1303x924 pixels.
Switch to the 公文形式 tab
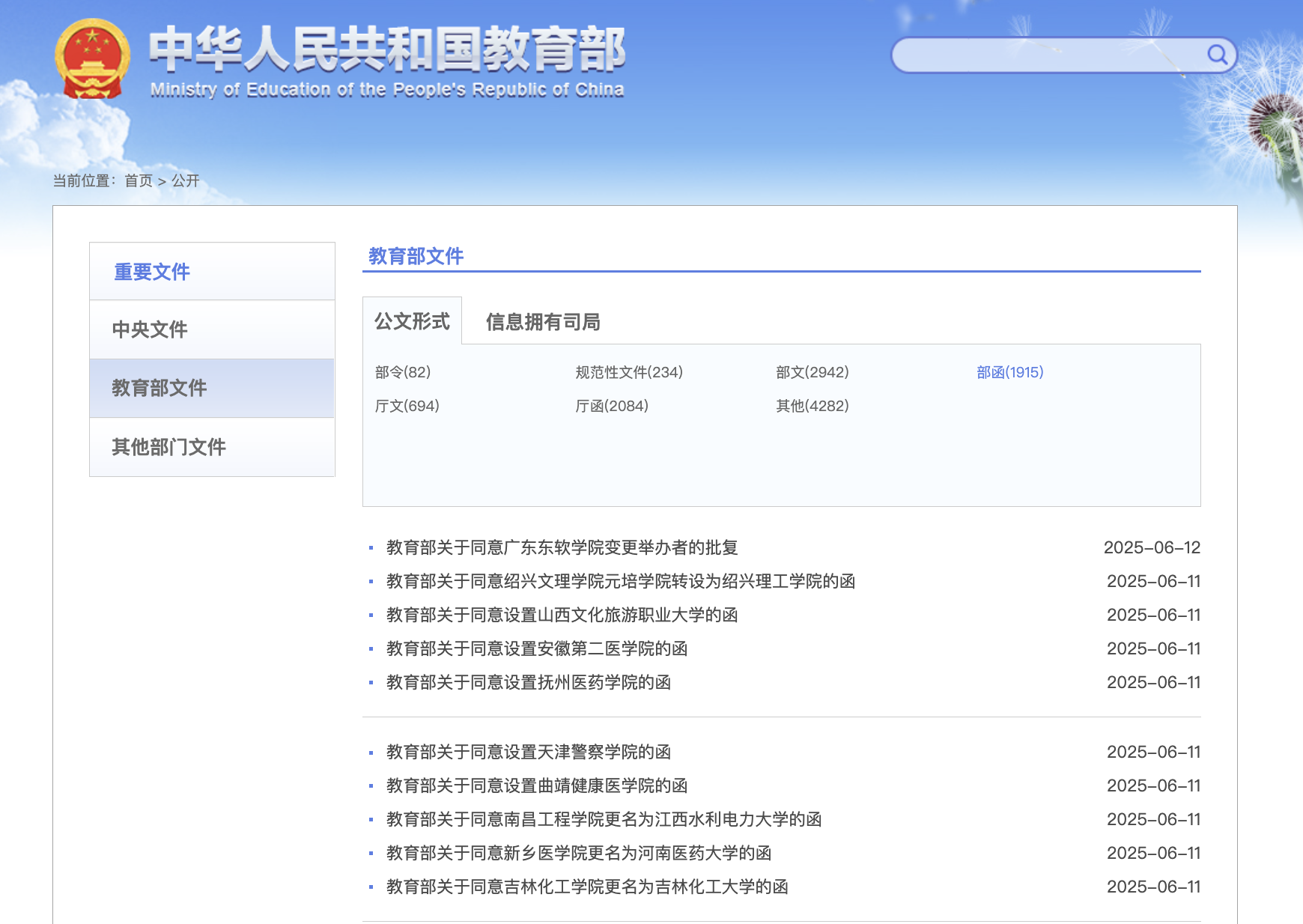[412, 321]
